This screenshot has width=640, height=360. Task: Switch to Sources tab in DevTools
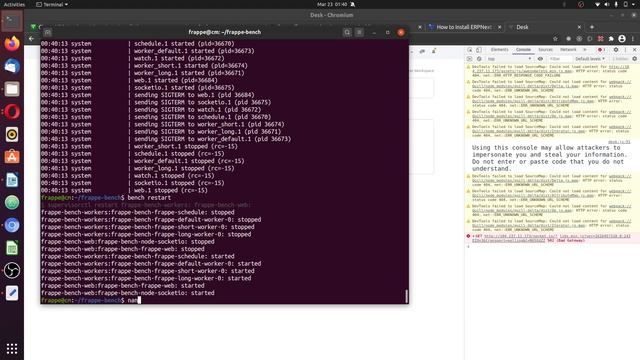[546, 50]
